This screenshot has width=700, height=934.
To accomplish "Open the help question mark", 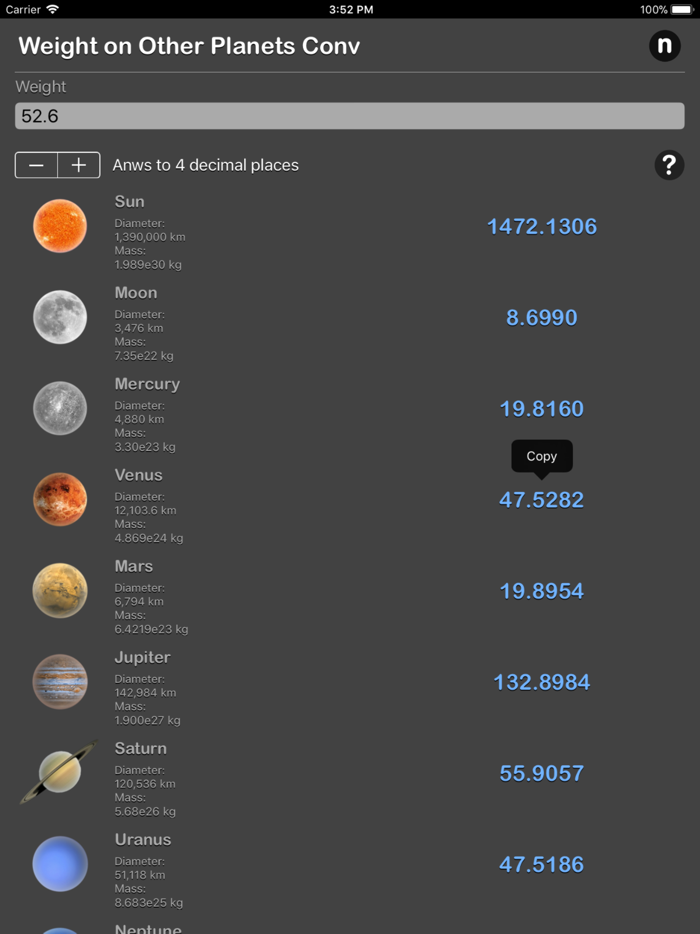I will [669, 165].
